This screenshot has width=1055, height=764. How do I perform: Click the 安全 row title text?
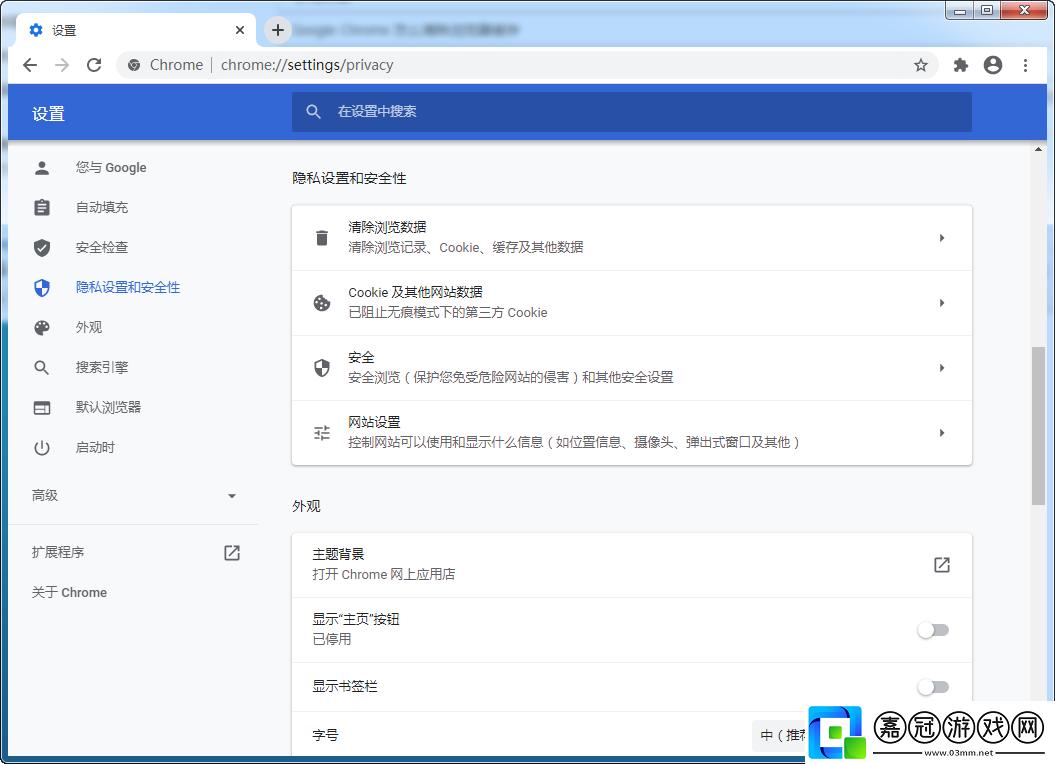point(361,357)
